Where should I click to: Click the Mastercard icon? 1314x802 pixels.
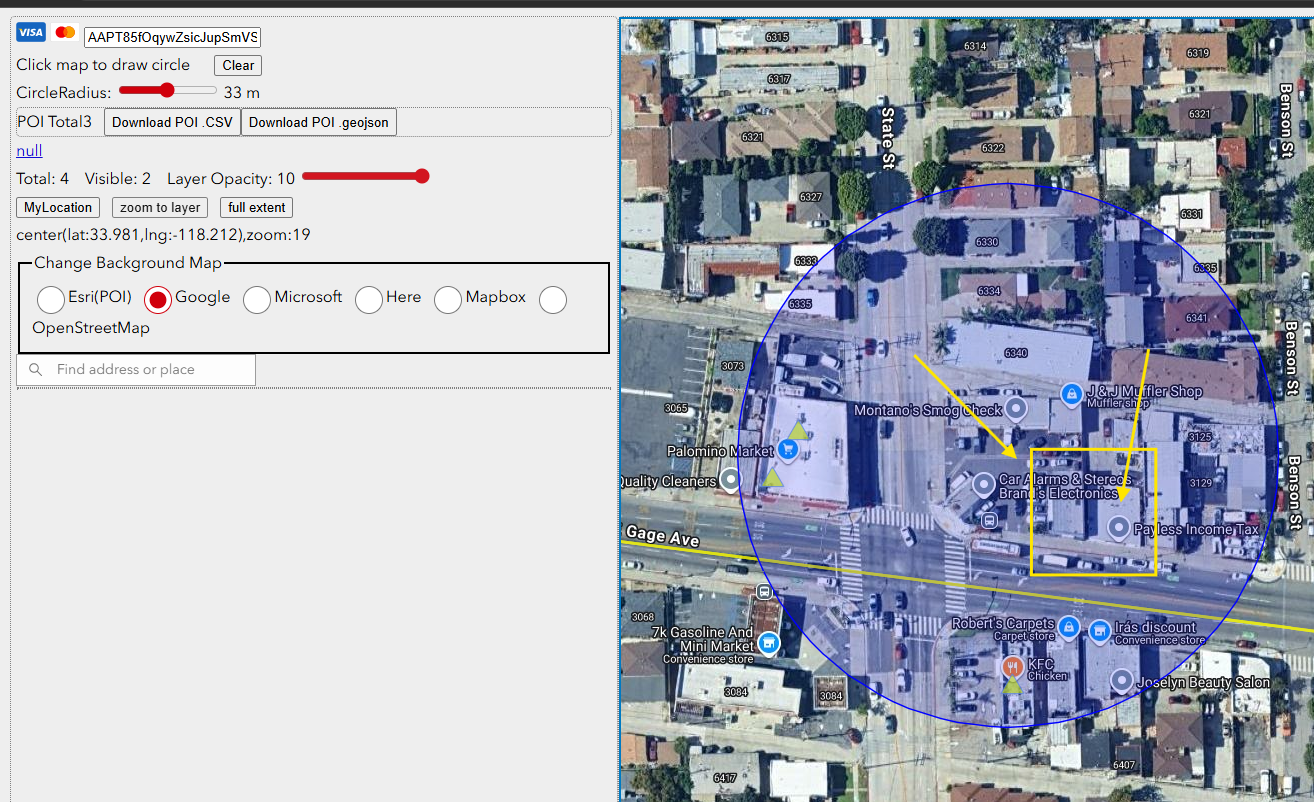pyautogui.click(x=65, y=33)
